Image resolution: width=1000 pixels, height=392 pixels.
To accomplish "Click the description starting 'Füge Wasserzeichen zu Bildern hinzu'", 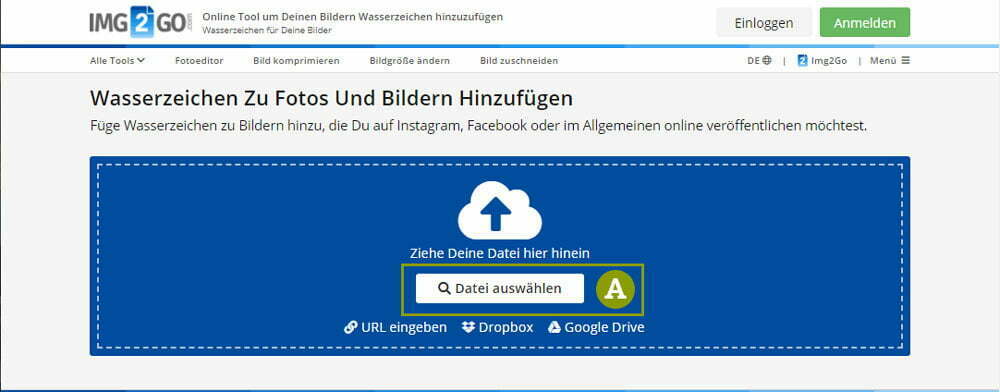I will (x=479, y=126).
